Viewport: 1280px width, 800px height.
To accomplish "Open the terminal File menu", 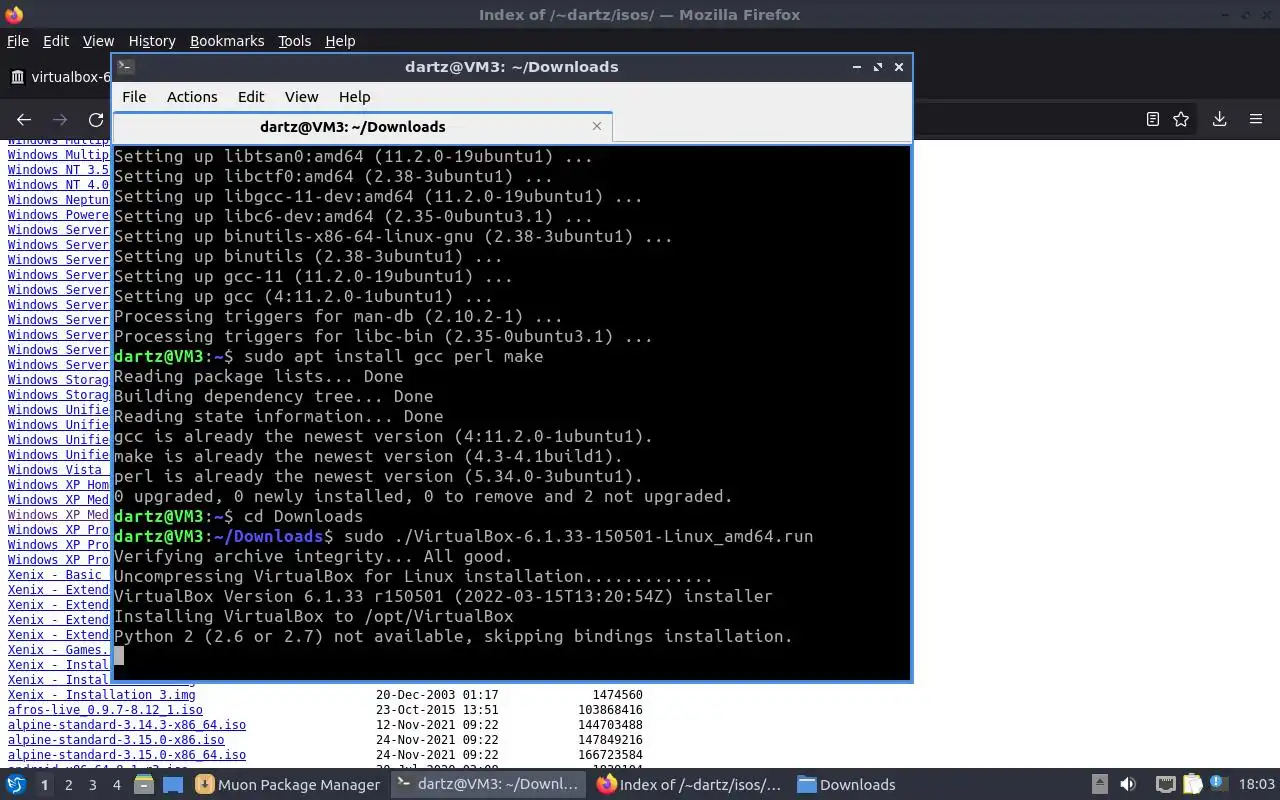I will (134, 97).
